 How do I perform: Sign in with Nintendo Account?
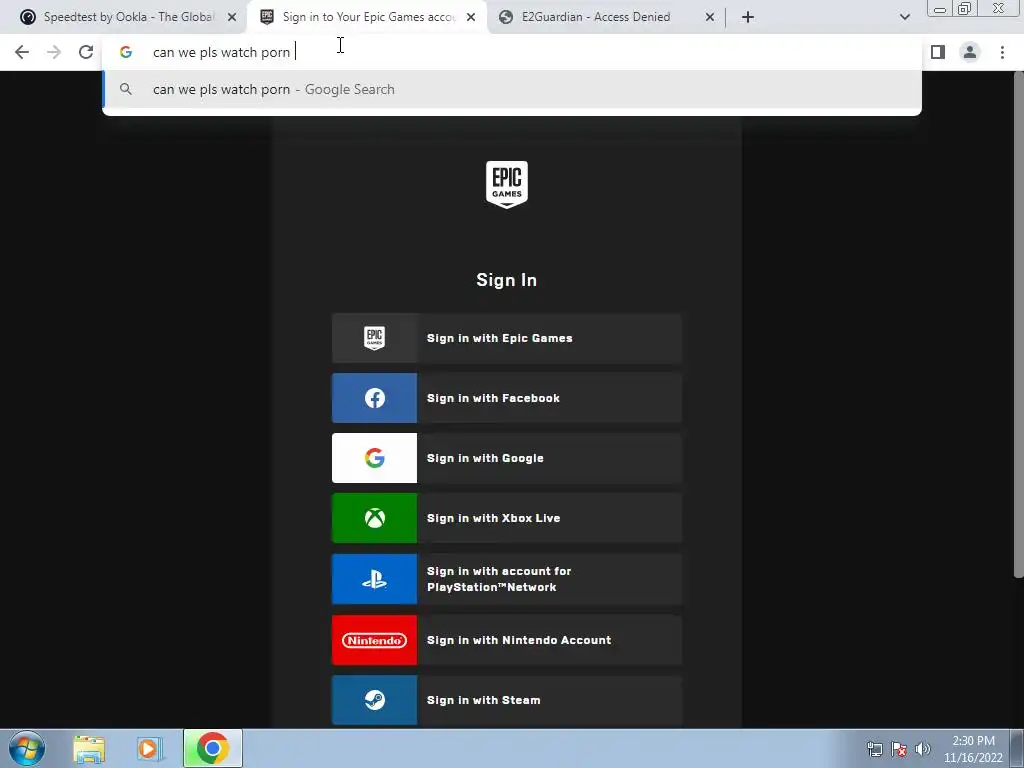(x=507, y=640)
